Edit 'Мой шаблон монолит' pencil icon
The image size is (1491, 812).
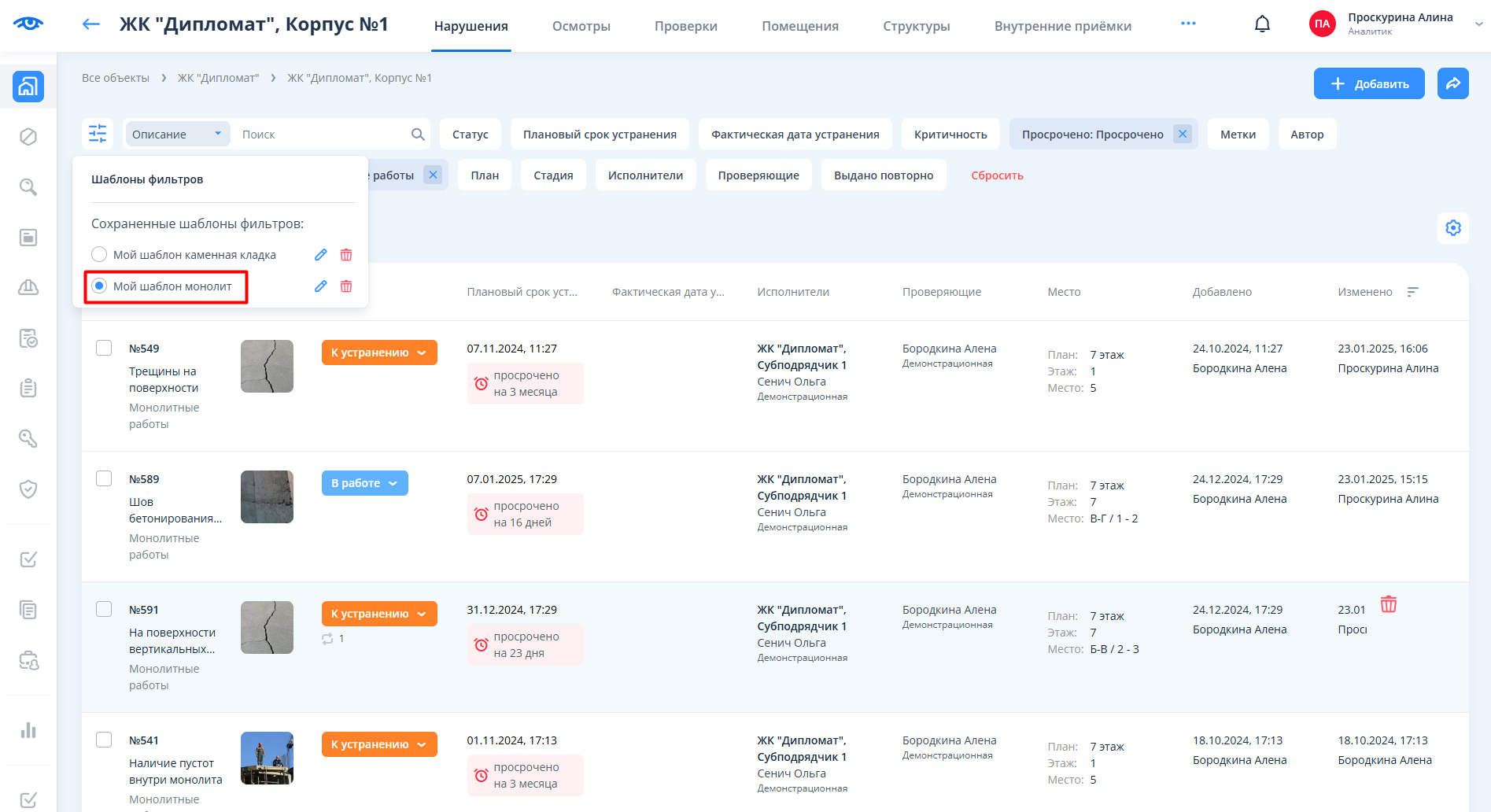[x=320, y=286]
